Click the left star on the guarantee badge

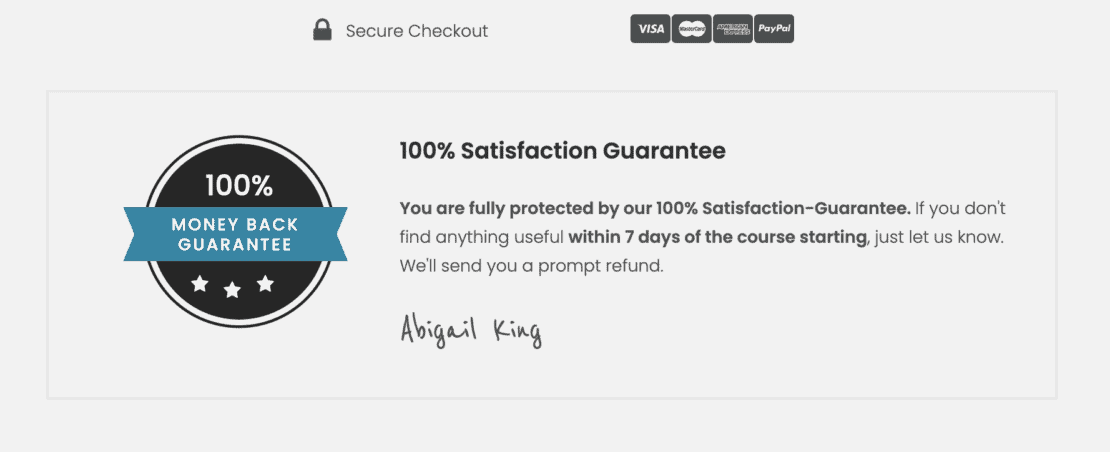[200, 284]
